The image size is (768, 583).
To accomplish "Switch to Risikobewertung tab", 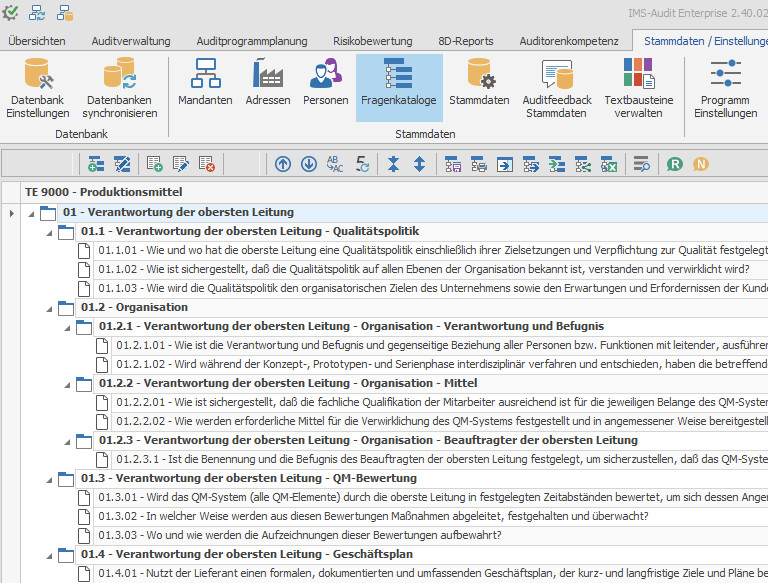I will pos(373,41).
